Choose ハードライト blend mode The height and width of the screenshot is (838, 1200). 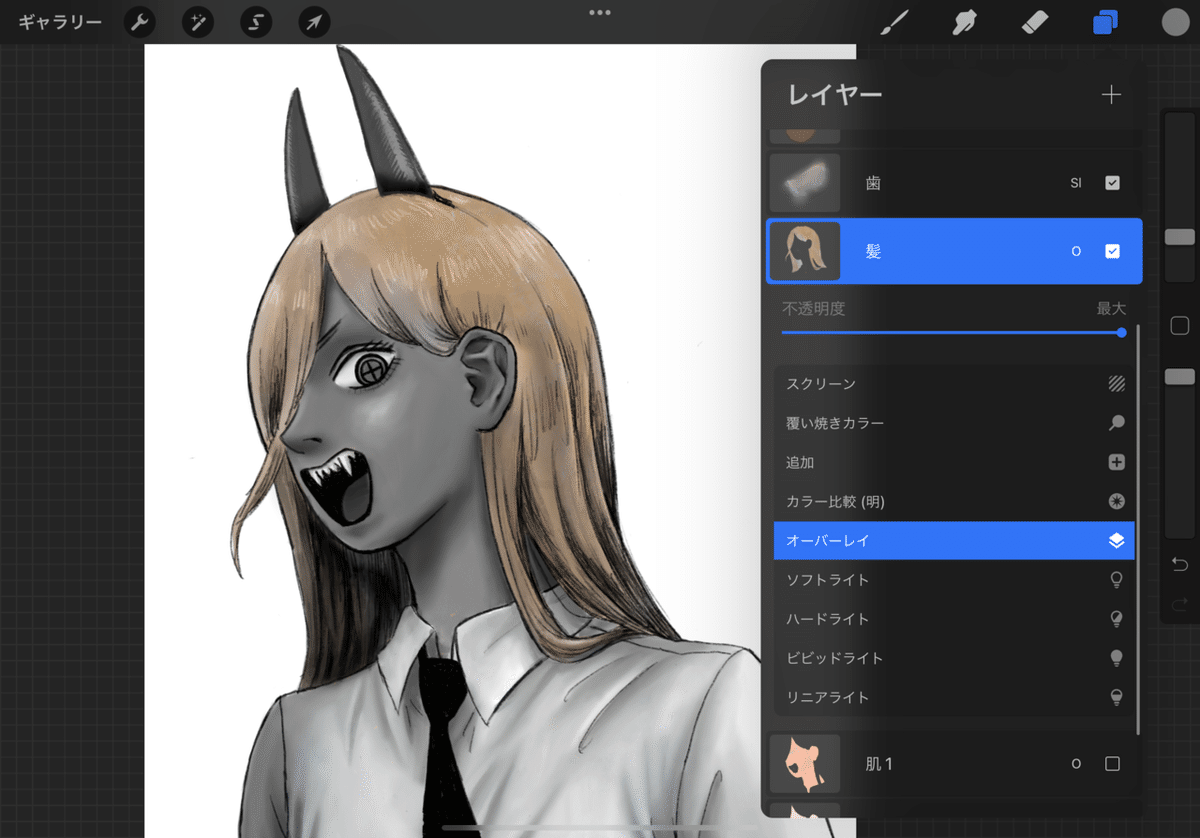(955, 619)
